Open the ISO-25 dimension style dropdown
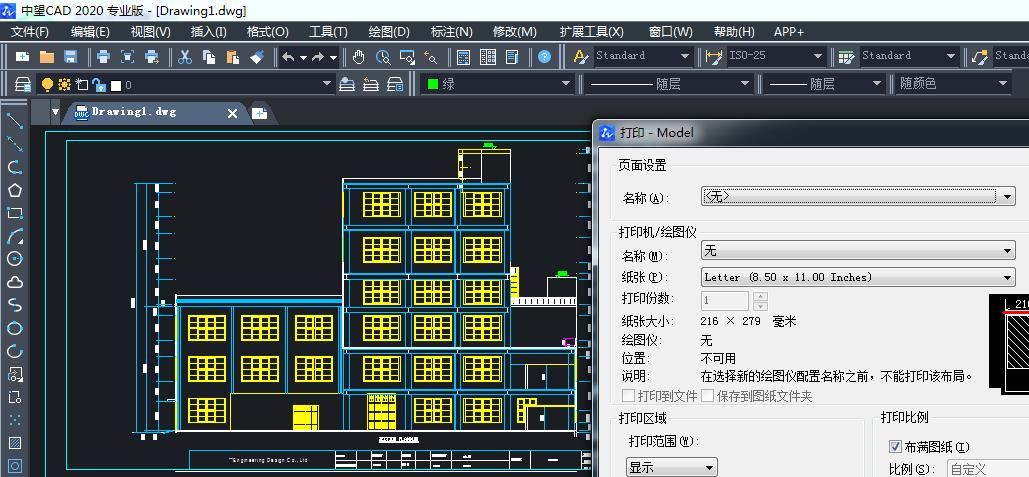The image size is (1029, 477). pos(818,56)
